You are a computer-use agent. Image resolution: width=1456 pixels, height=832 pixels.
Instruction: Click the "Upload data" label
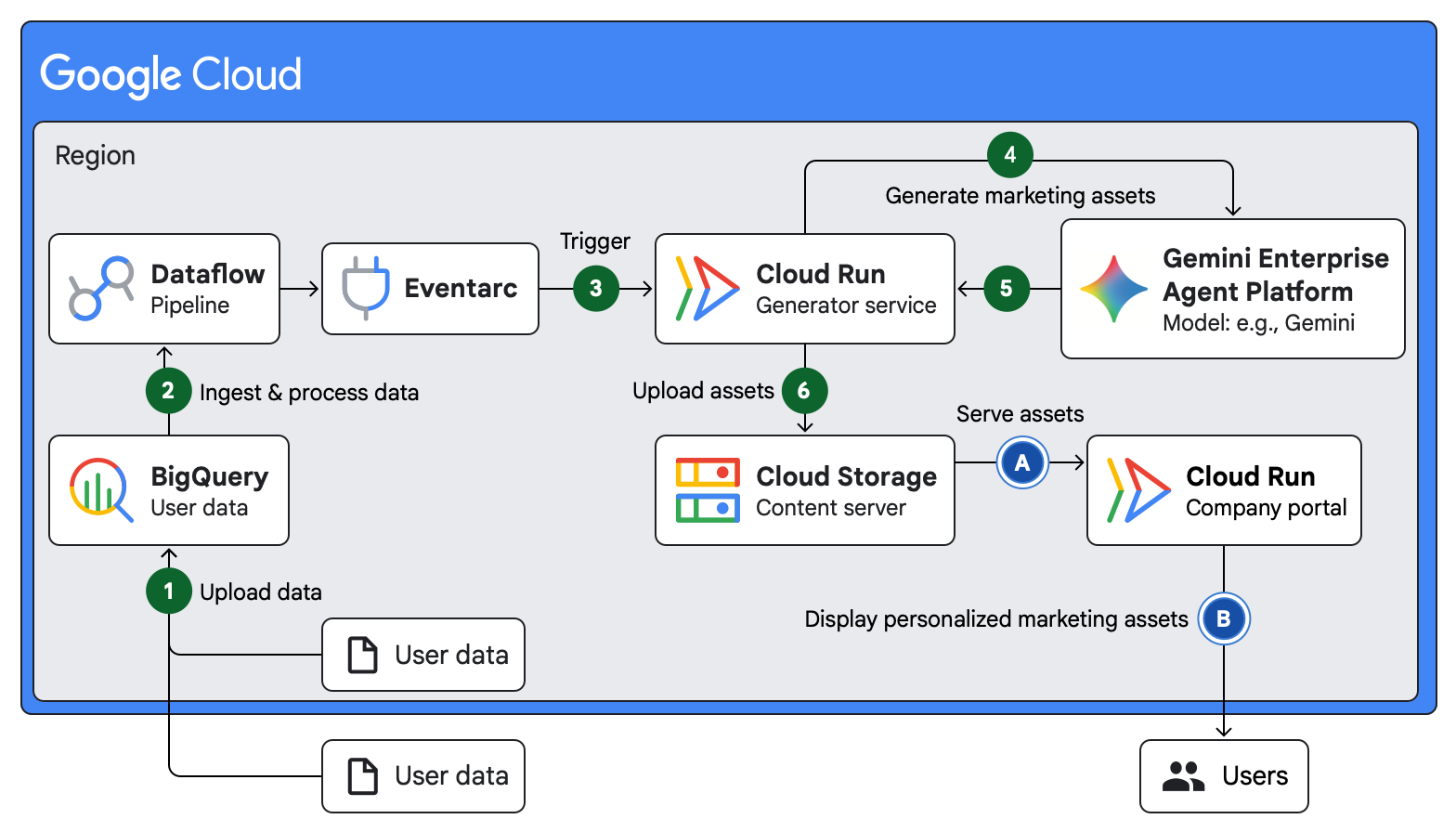[x=261, y=592]
